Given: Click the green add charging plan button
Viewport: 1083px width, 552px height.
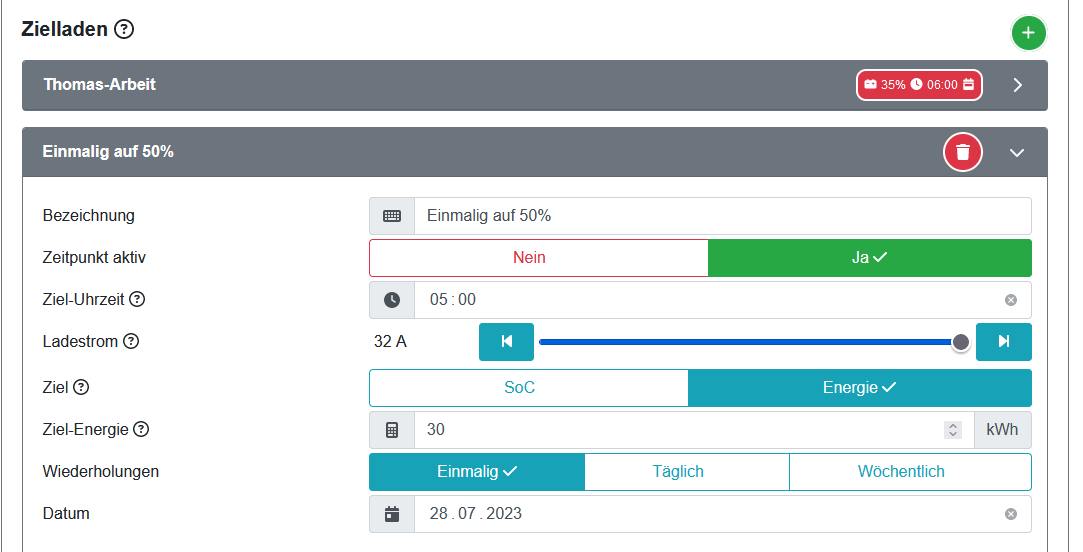Looking at the screenshot, I should [1028, 33].
